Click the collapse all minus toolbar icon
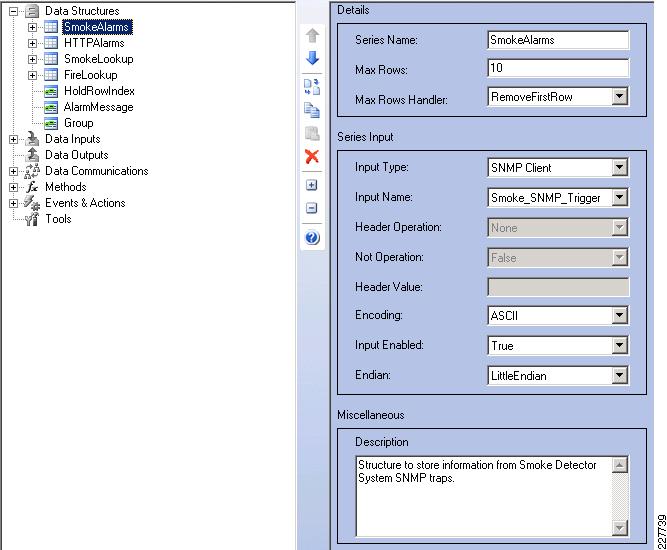 312,208
